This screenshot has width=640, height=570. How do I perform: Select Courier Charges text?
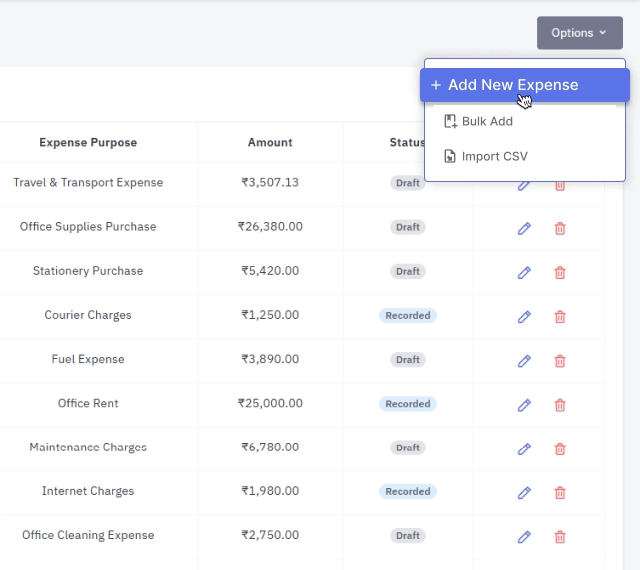click(x=88, y=315)
